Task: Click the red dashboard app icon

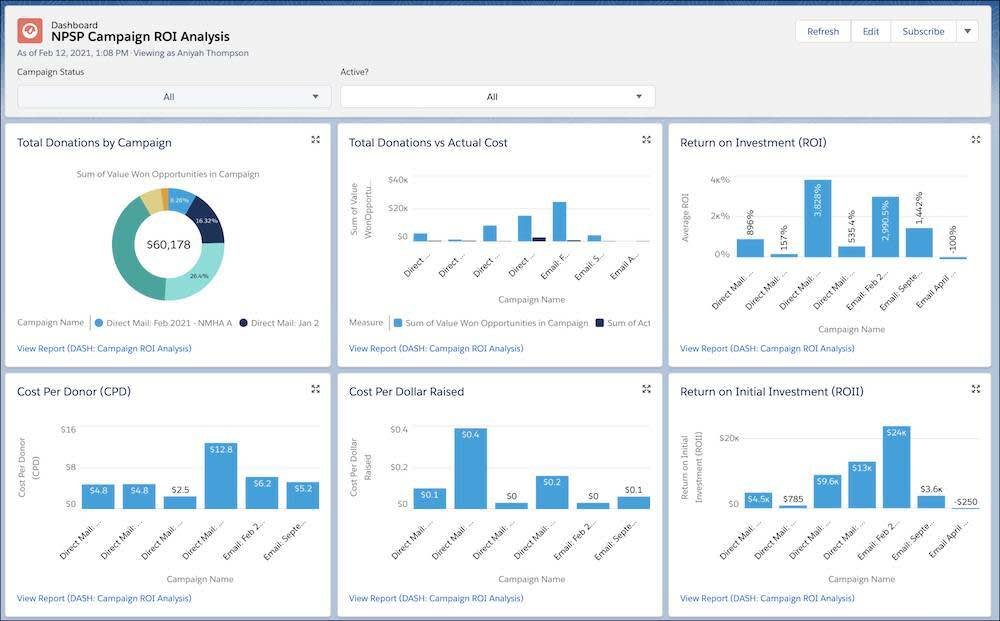Action: tap(29, 29)
